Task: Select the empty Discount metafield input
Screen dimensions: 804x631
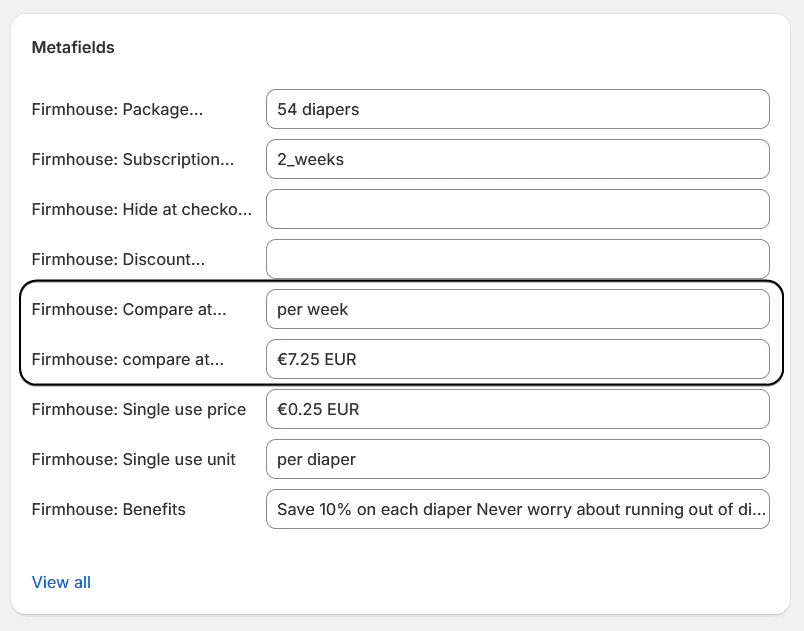Action: point(517,259)
